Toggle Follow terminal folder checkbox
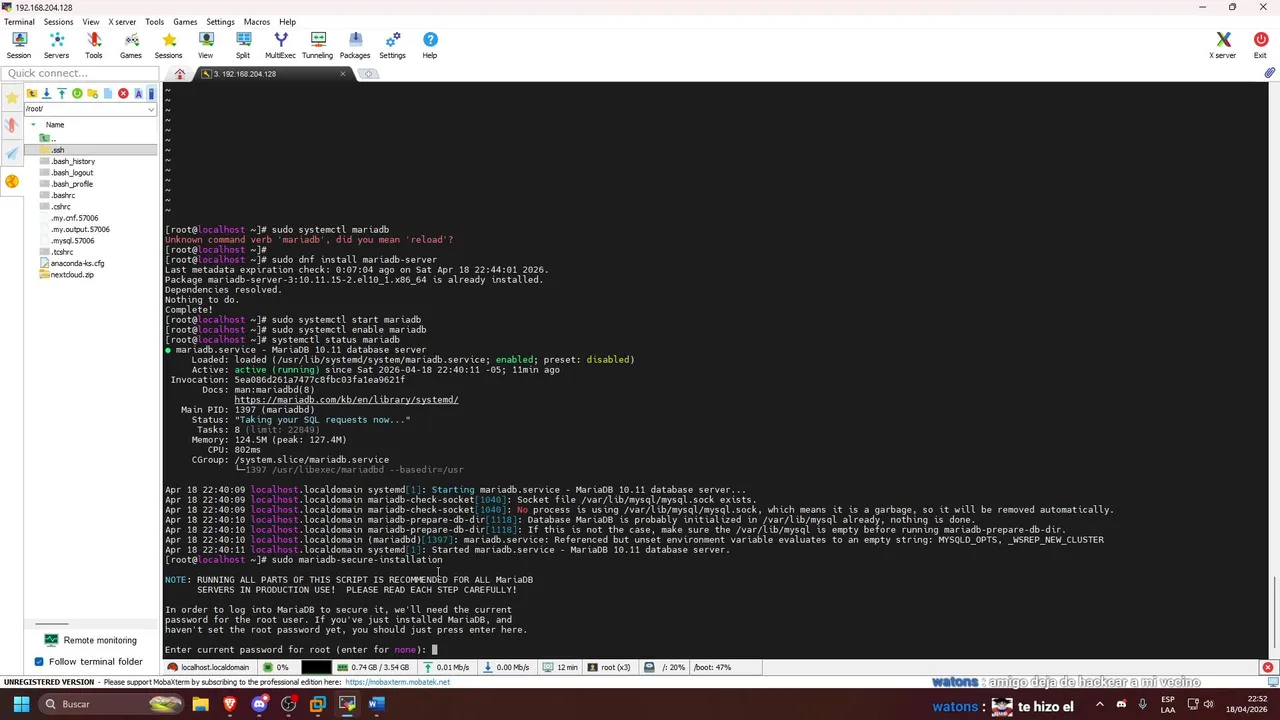This screenshot has width=1280, height=720. click(39, 661)
